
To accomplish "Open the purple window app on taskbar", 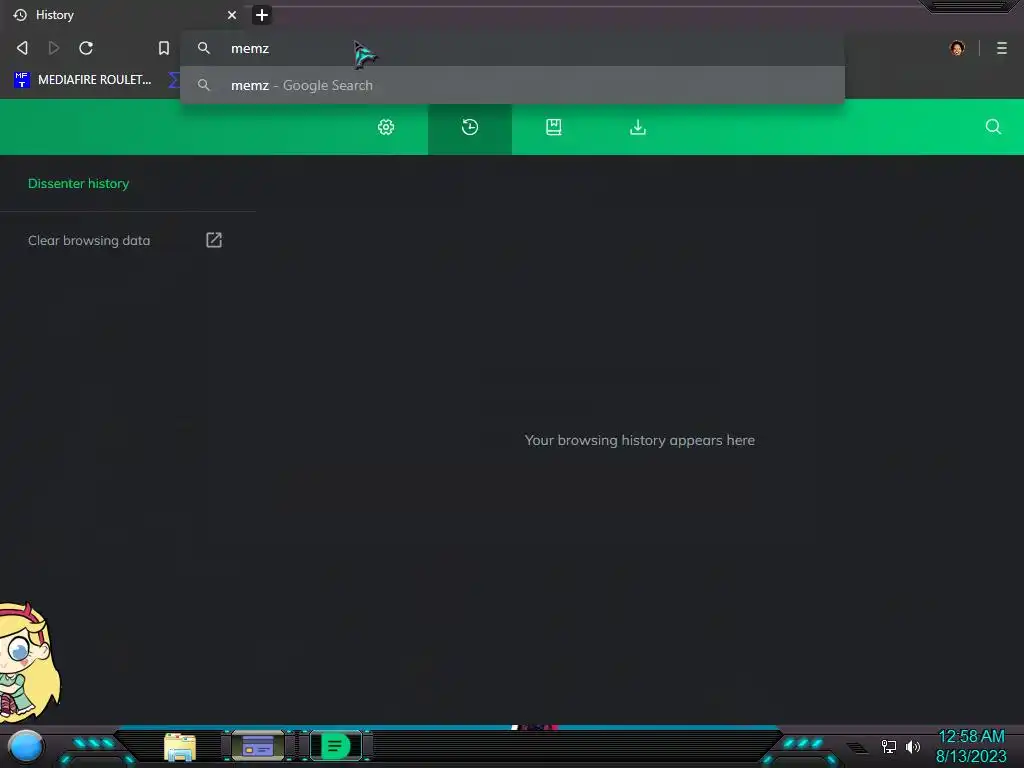I will 258,746.
